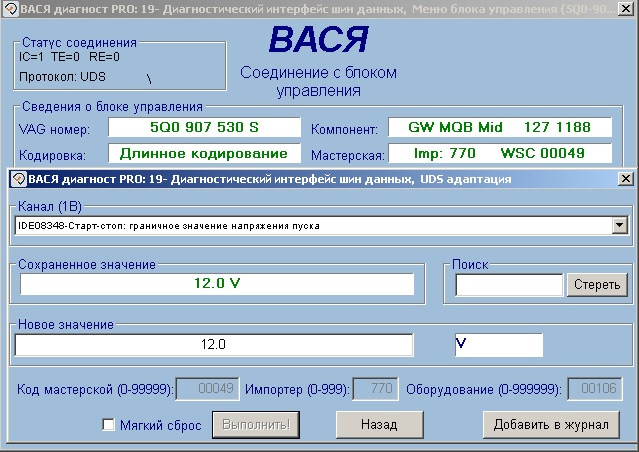Click the ВАСЯ logo heading
The width and height of the screenshot is (639, 452).
tap(318, 39)
